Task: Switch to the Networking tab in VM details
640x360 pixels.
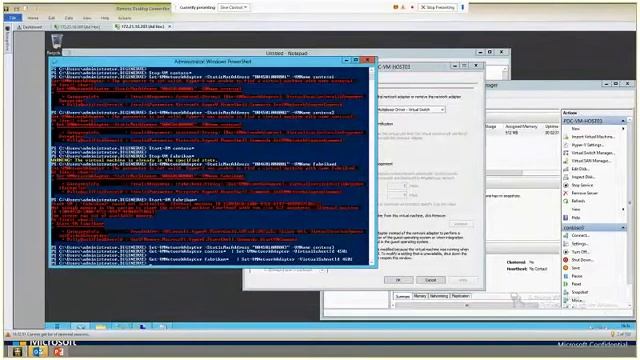Action: [x=439, y=296]
